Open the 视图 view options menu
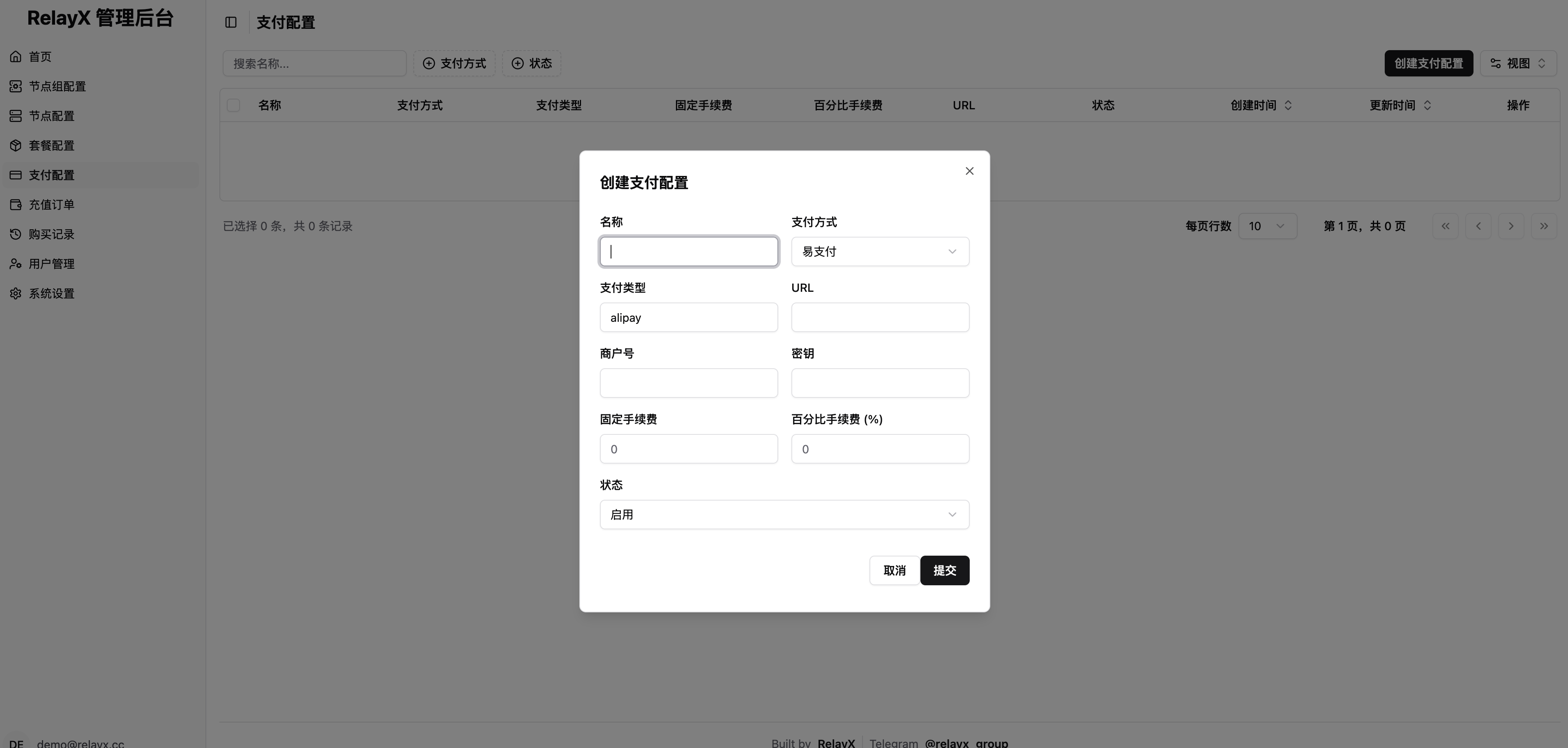 (1519, 63)
